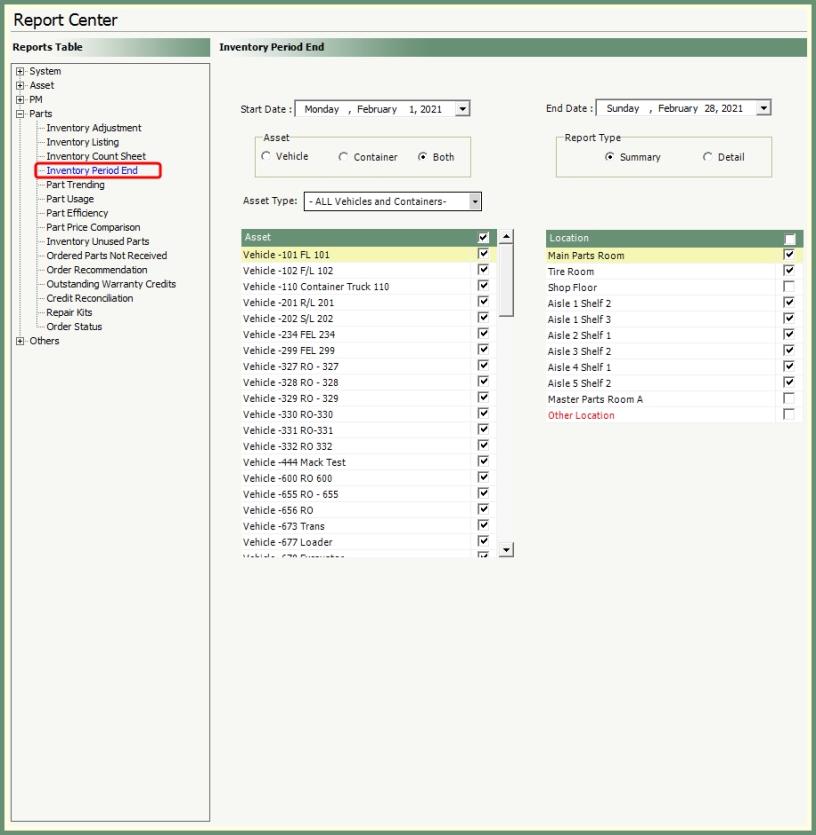816x835 pixels.
Task: Toggle the select-all Asset header checkbox
Action: click(x=484, y=238)
